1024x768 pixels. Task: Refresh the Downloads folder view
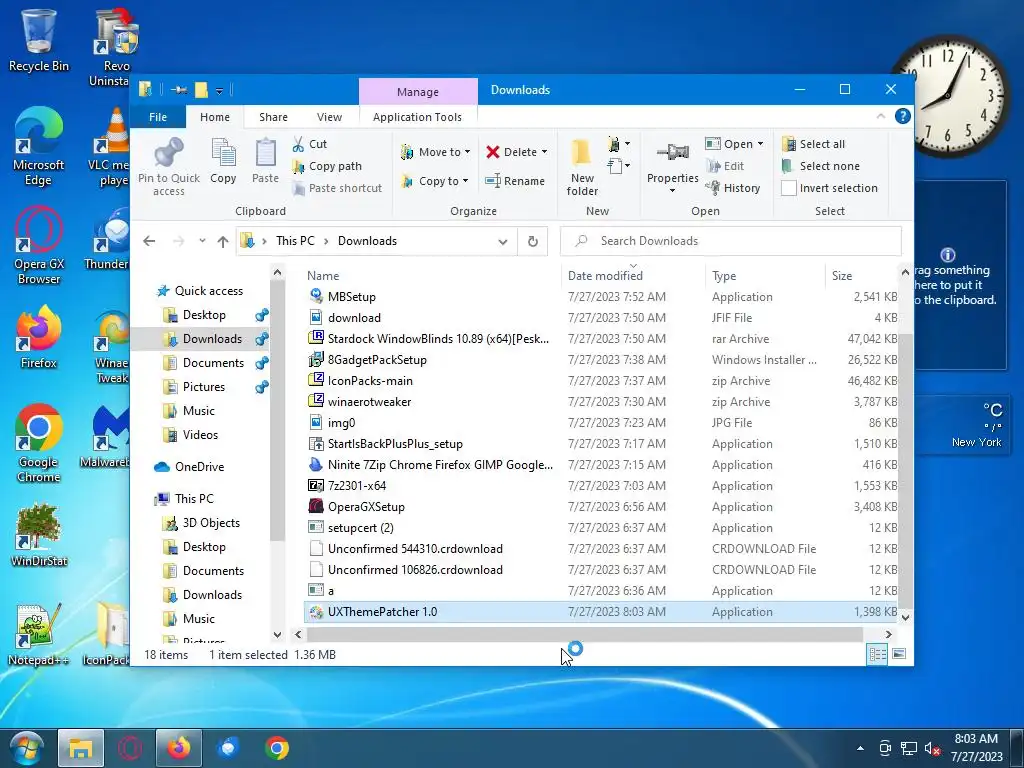533,241
